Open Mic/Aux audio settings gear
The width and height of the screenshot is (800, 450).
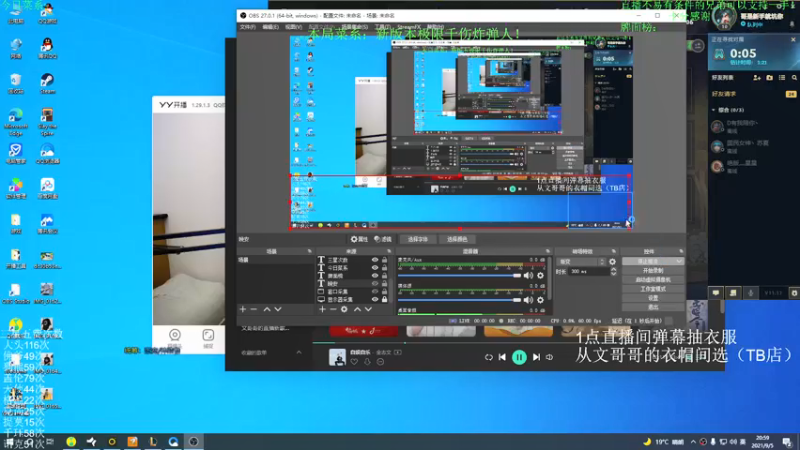tap(540, 276)
